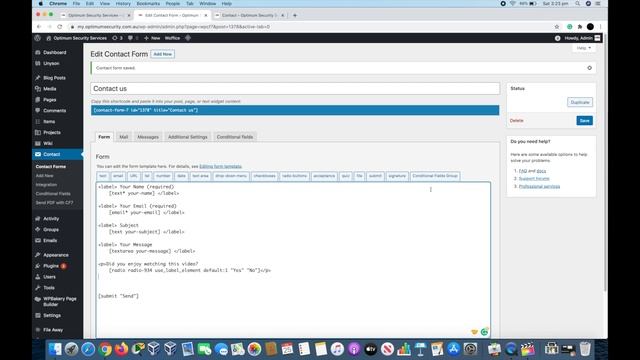The image size is (640, 360).
Task: Open Professional services link
Action: [x=539, y=187]
